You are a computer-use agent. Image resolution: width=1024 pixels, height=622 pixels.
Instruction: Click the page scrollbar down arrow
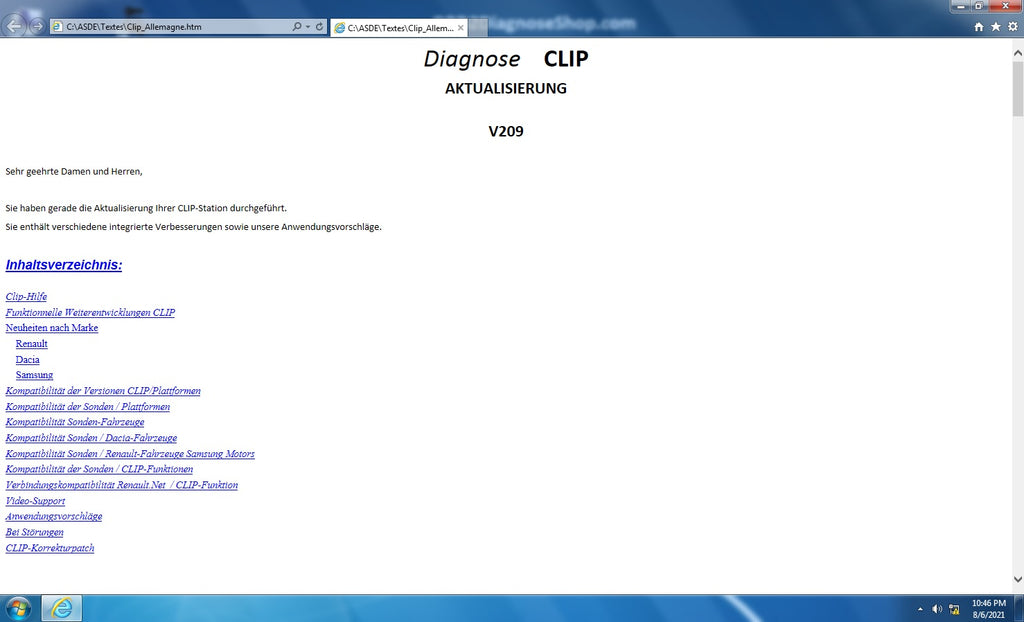click(1017, 579)
